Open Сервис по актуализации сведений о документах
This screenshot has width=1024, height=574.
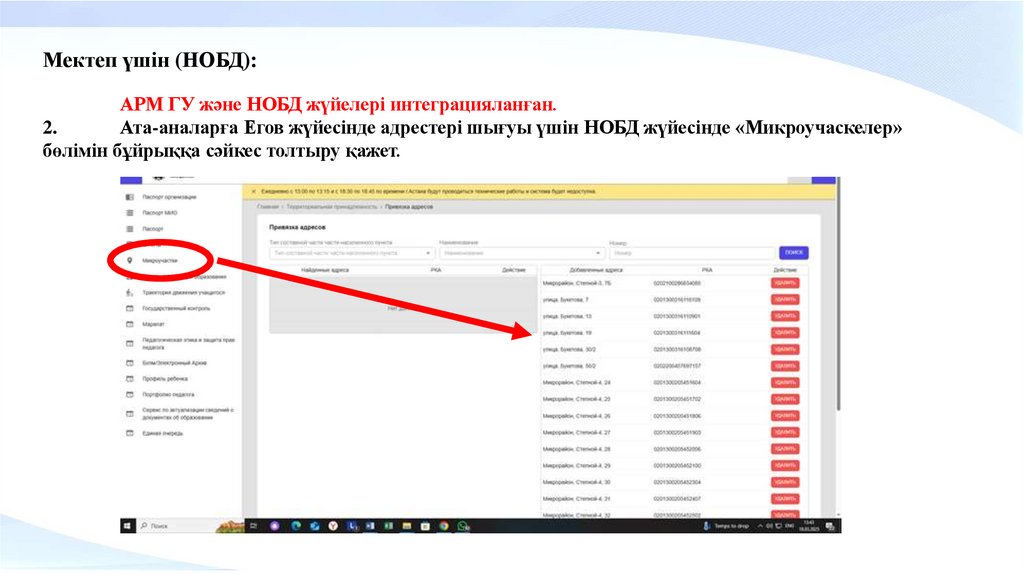coord(188,414)
